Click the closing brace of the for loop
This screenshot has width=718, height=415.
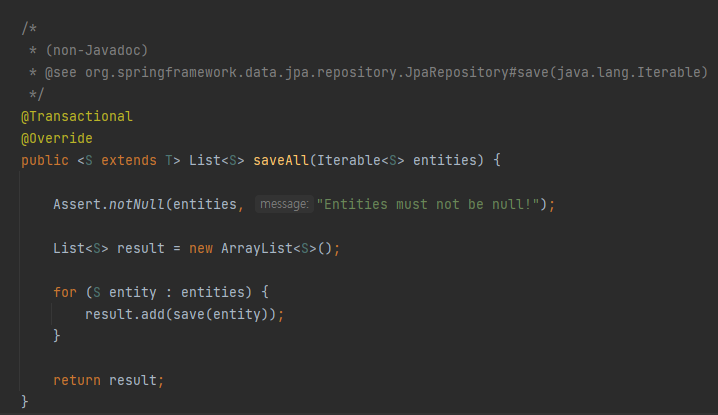pyautogui.click(x=57, y=336)
